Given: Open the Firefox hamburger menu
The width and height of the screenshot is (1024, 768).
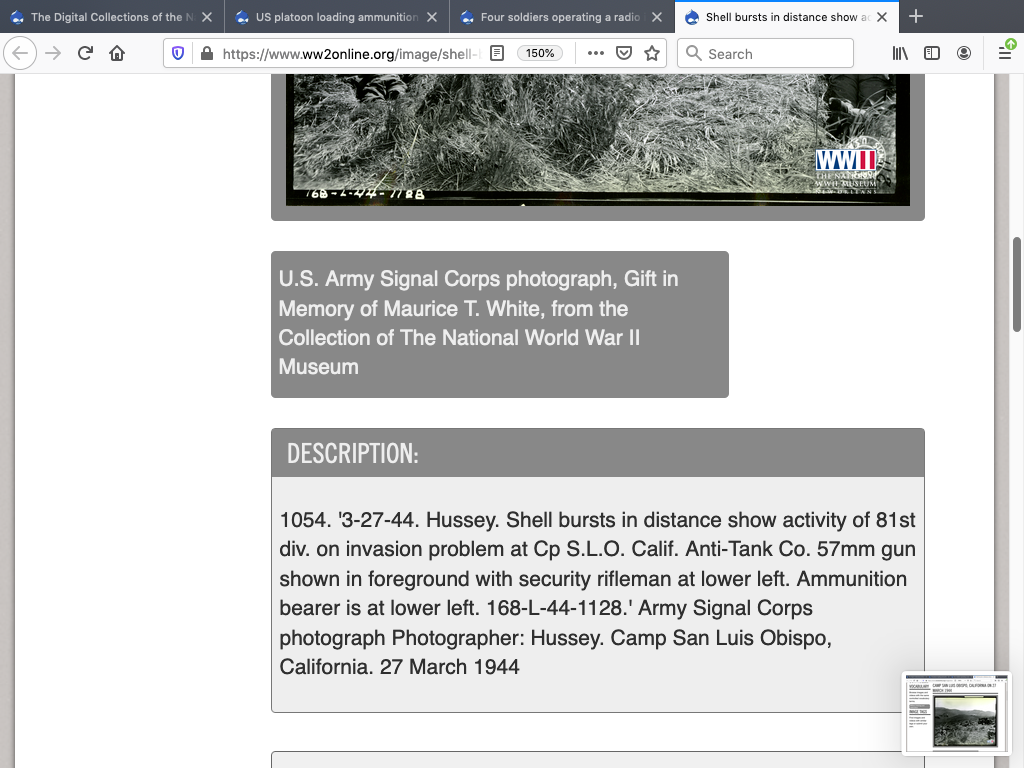Looking at the screenshot, I should (1004, 54).
